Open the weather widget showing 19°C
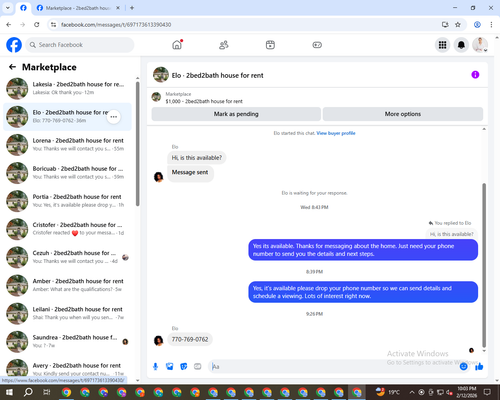Viewport: 500px width, 400px height. point(387,392)
